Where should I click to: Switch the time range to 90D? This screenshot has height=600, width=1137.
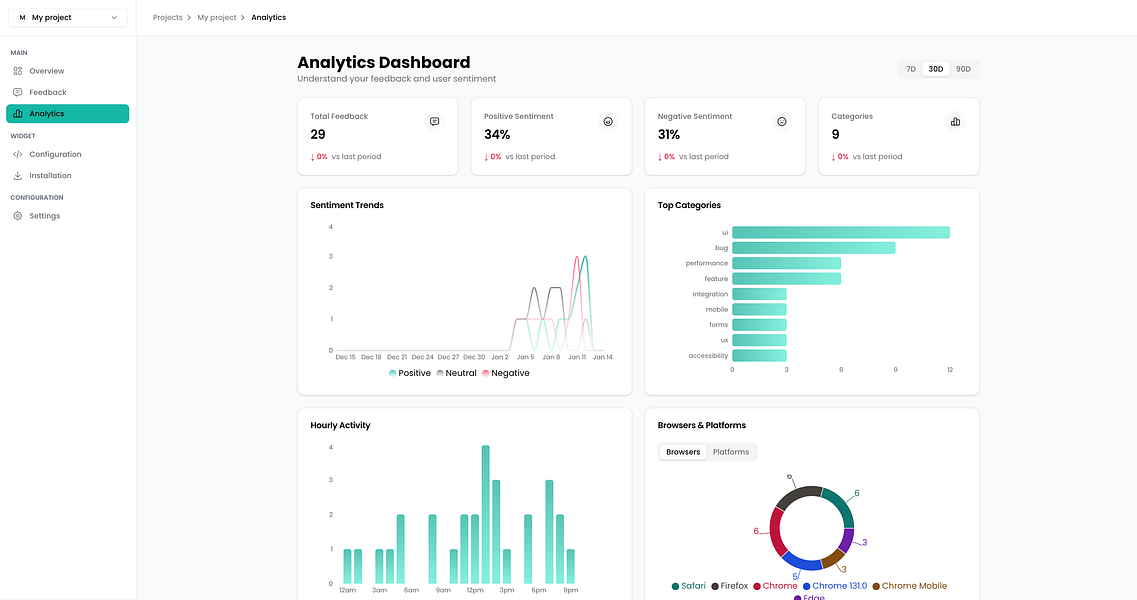[963, 69]
